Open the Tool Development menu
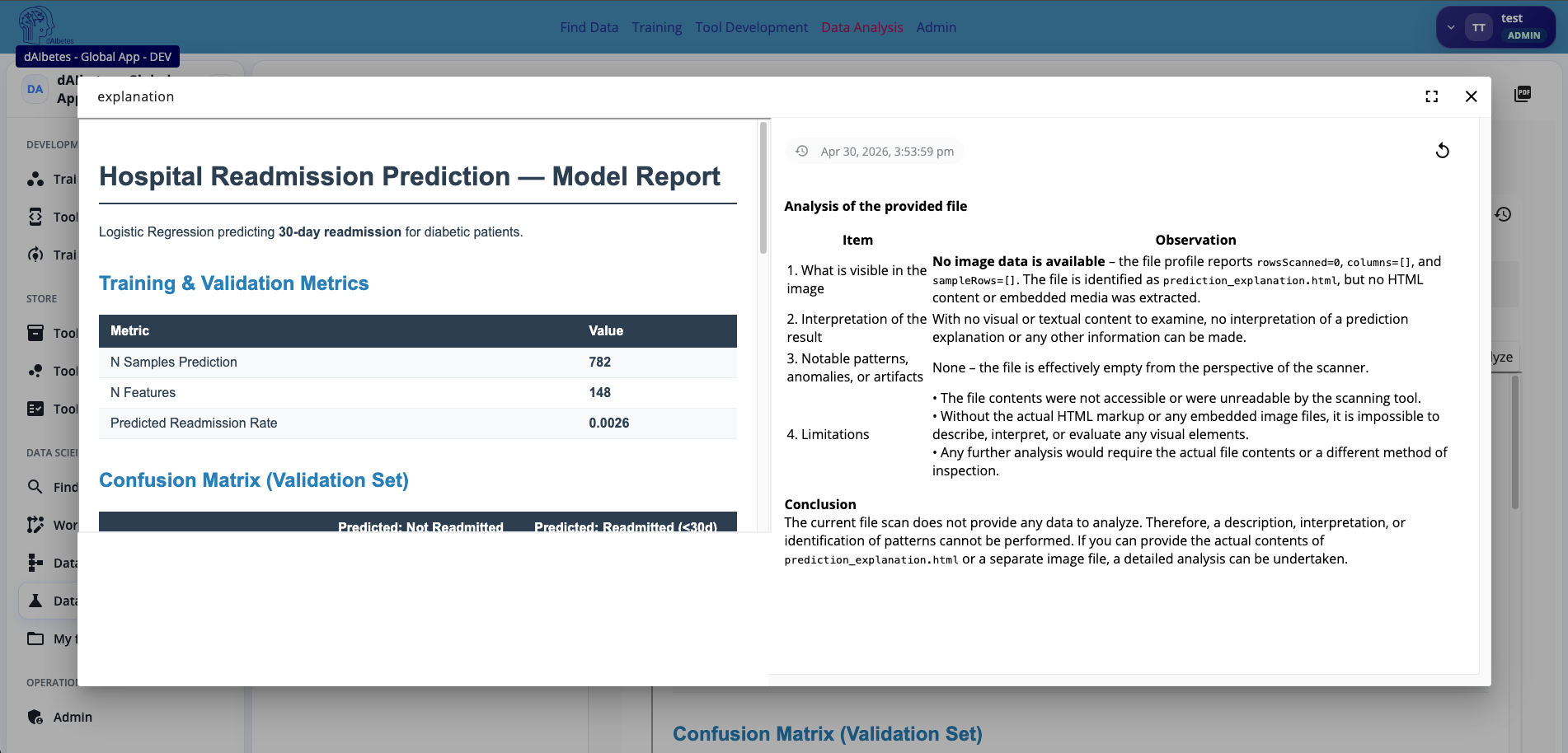Image resolution: width=1568 pixels, height=753 pixels. [751, 27]
